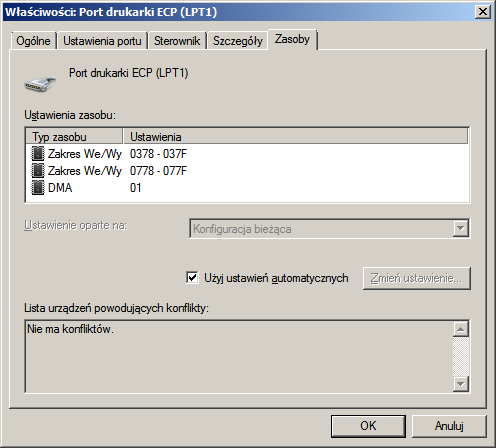496x448 pixels.
Task: Switch to the Ogólne tab
Action: click(33, 41)
